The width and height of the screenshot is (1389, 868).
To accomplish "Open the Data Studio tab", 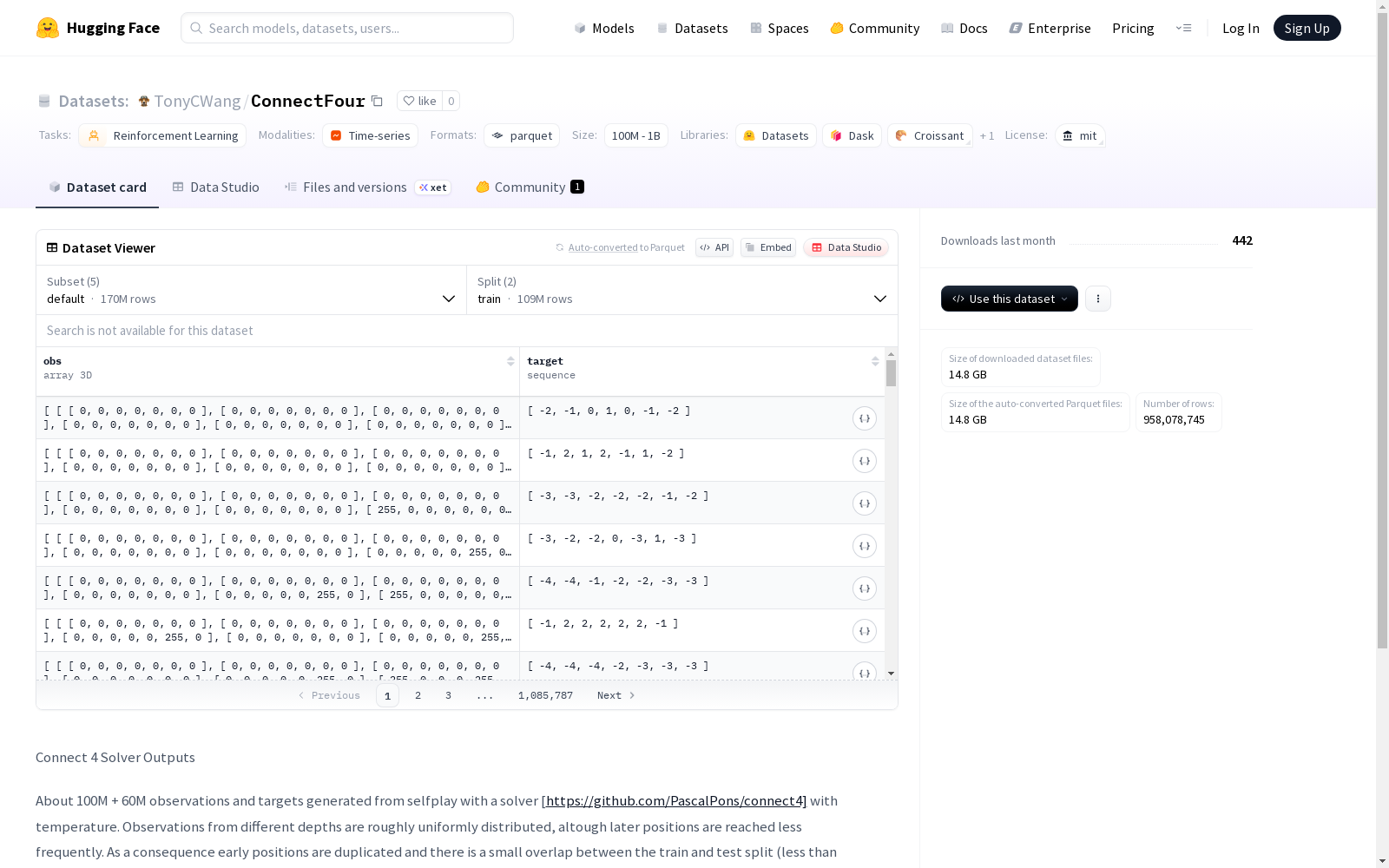I will point(215,187).
